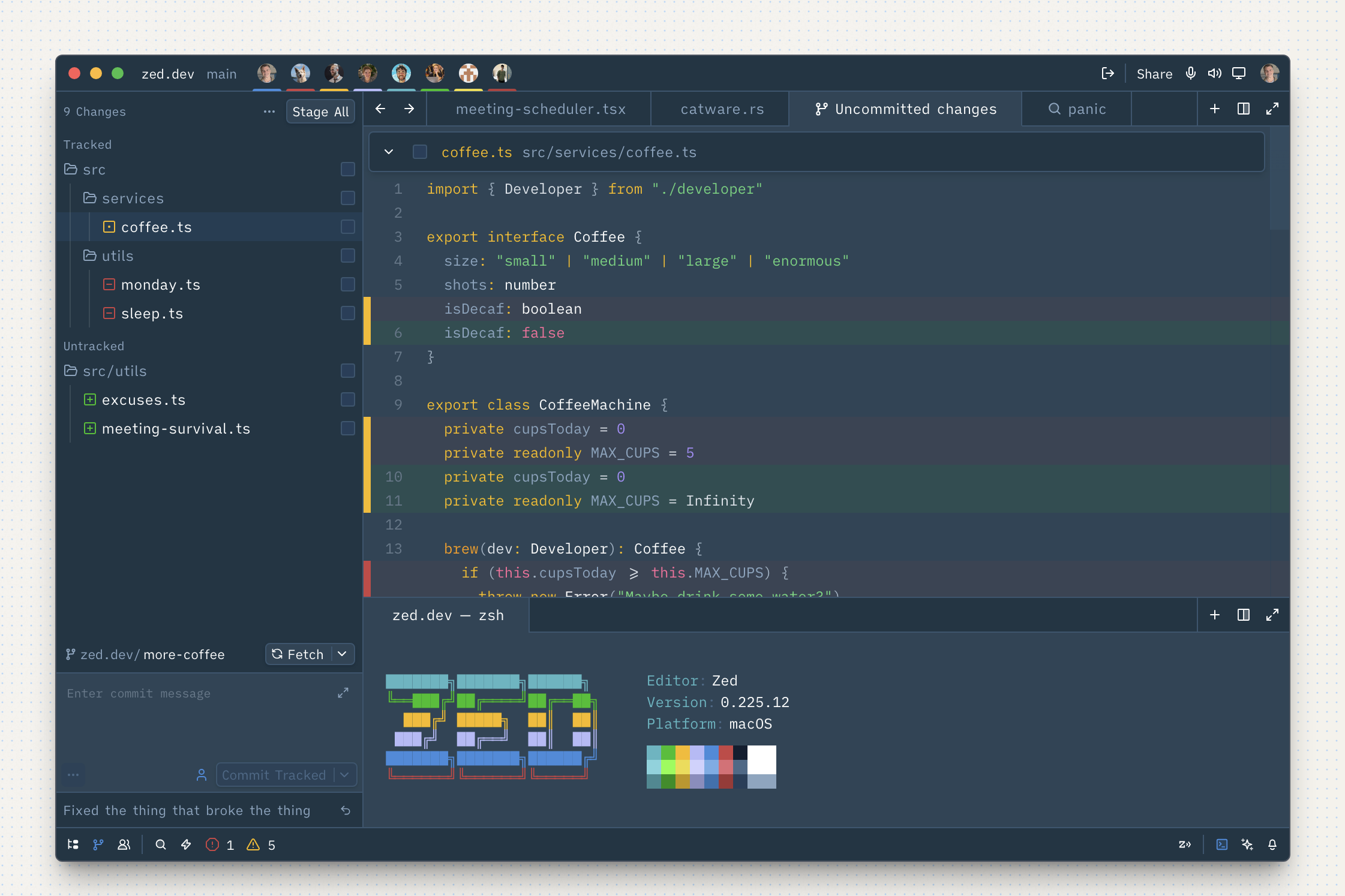The height and width of the screenshot is (896, 1345).
Task: Click the leave call icon beside Share
Action: (x=1107, y=73)
